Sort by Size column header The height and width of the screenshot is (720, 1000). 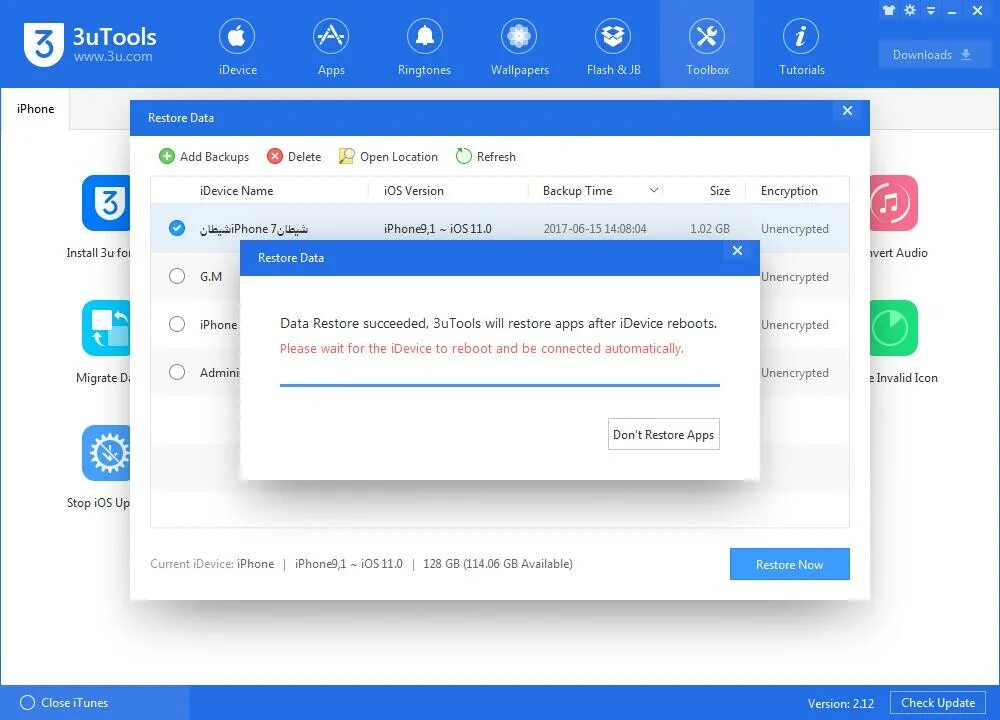point(719,191)
